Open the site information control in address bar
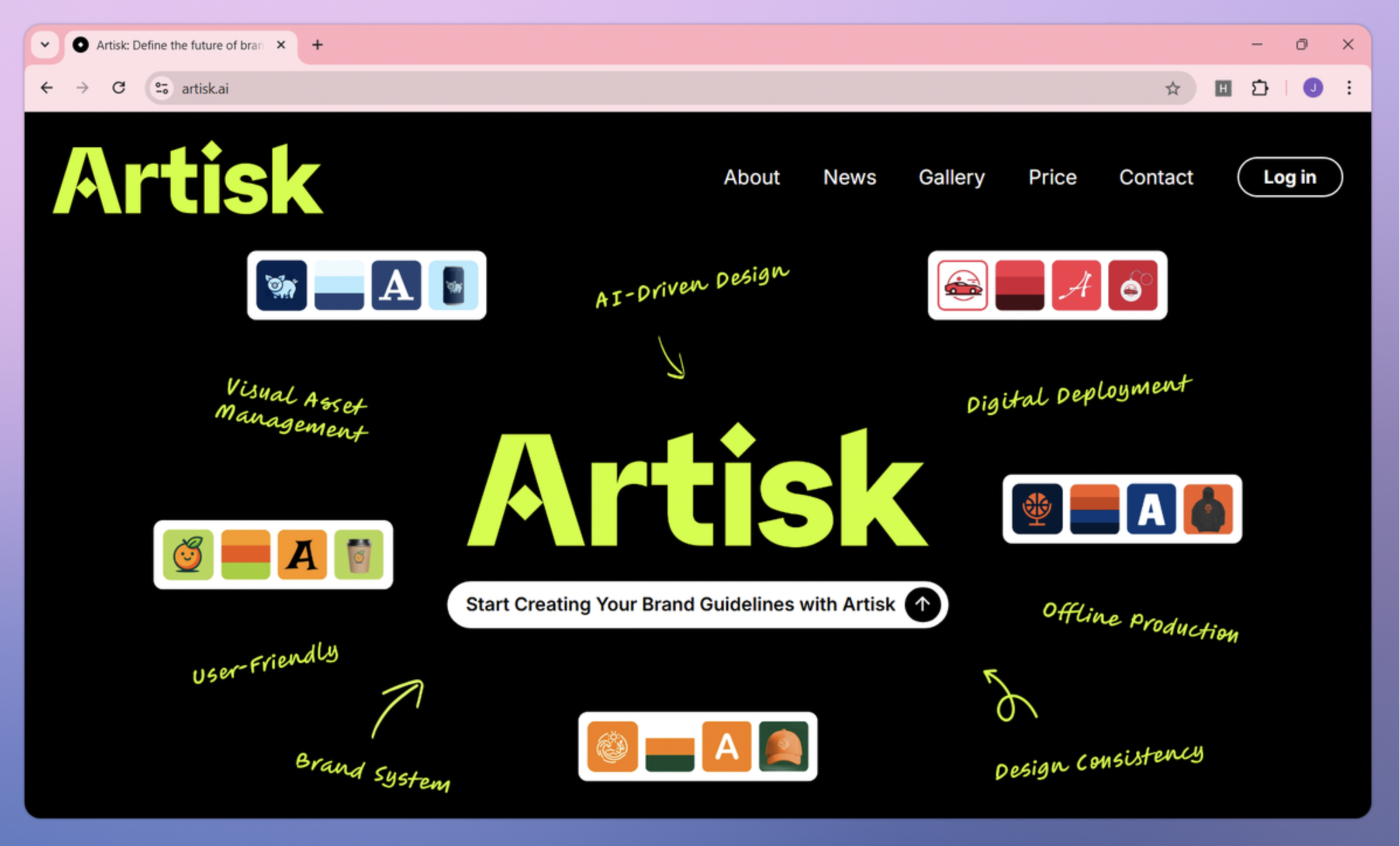Image resolution: width=1400 pixels, height=846 pixels. (x=161, y=88)
